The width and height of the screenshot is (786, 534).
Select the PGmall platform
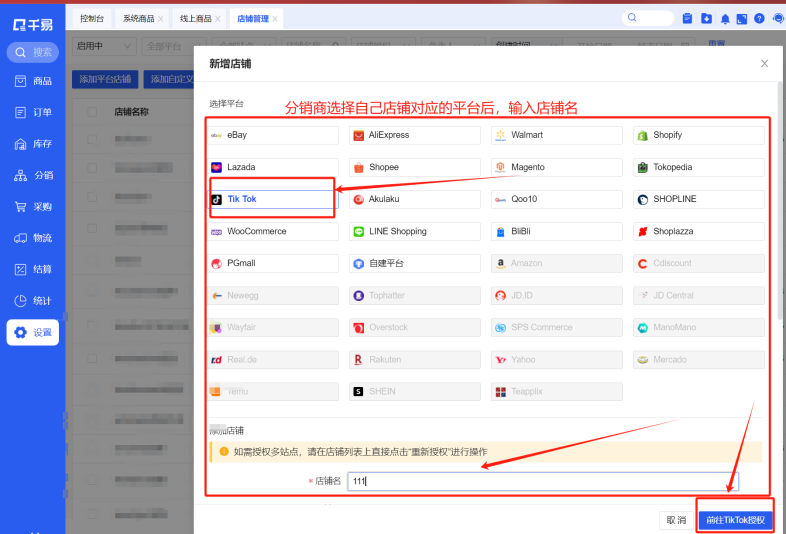pos(273,263)
